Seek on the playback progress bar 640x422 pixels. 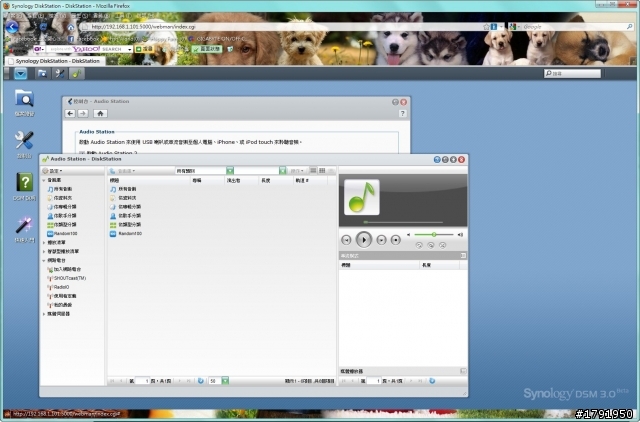[403, 222]
